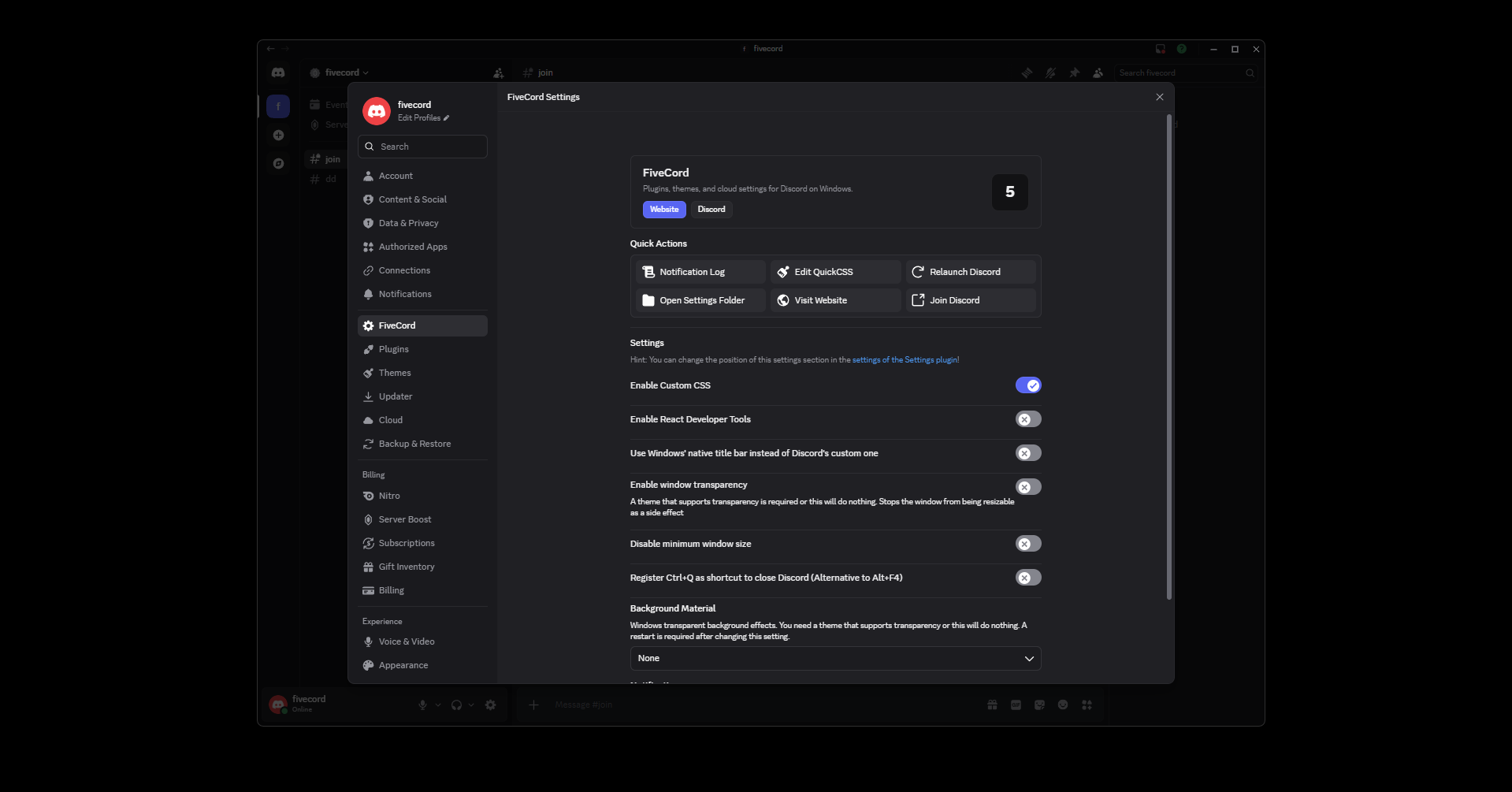
Task: Go to Data & Privacy settings
Action: [422, 223]
